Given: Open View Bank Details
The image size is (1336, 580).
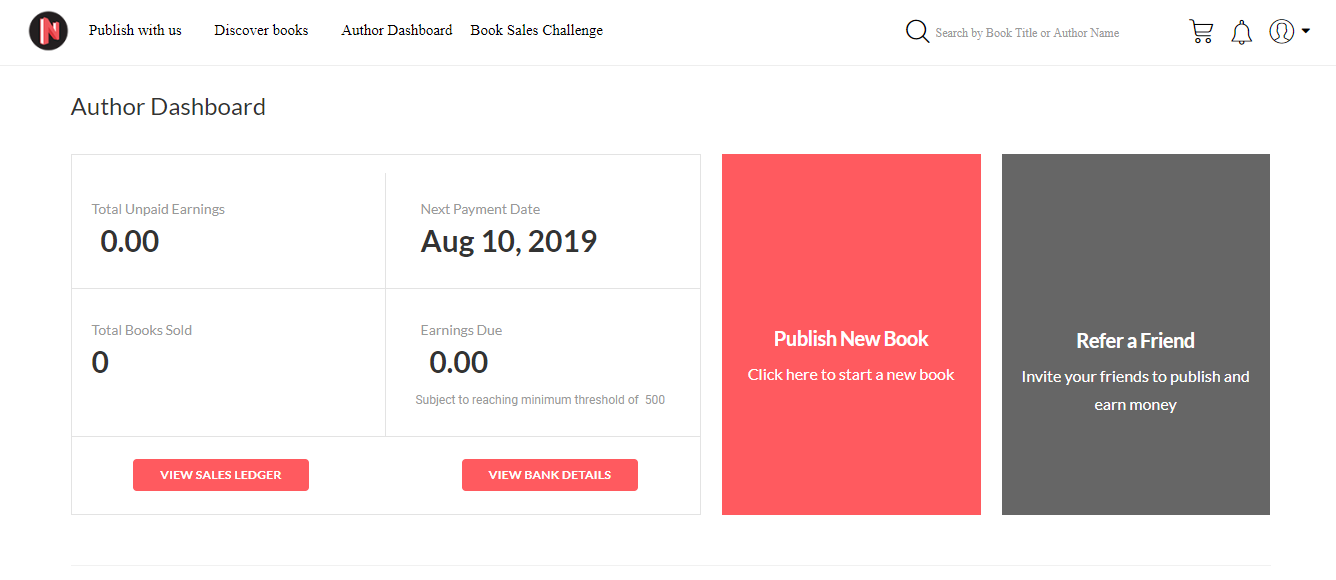Looking at the screenshot, I should (x=549, y=474).
